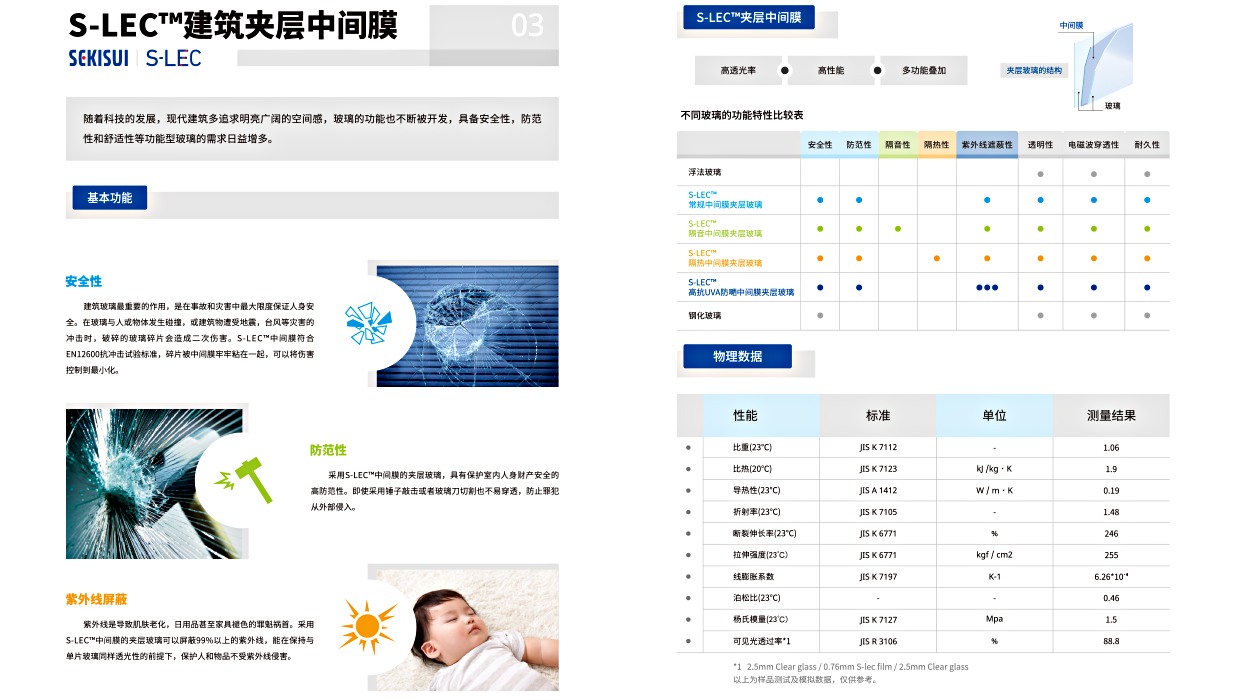1260x700 pixels.
Task: Select the 钢化玻璃 row label
Action: click(x=705, y=316)
